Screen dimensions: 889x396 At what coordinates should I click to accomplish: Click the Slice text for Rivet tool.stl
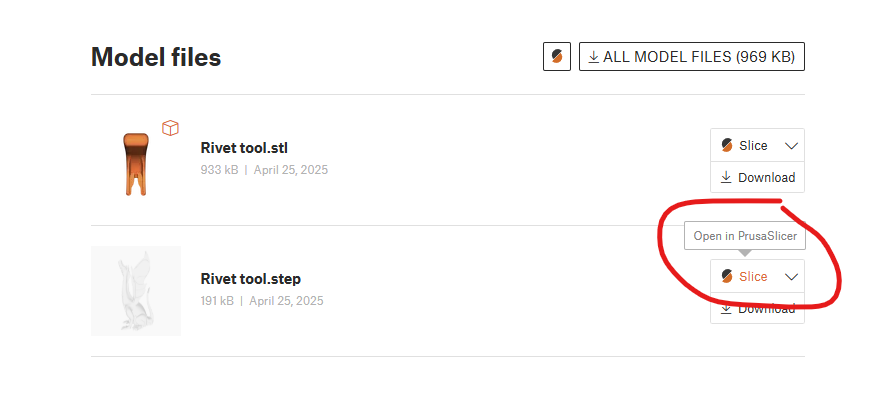[x=753, y=146]
